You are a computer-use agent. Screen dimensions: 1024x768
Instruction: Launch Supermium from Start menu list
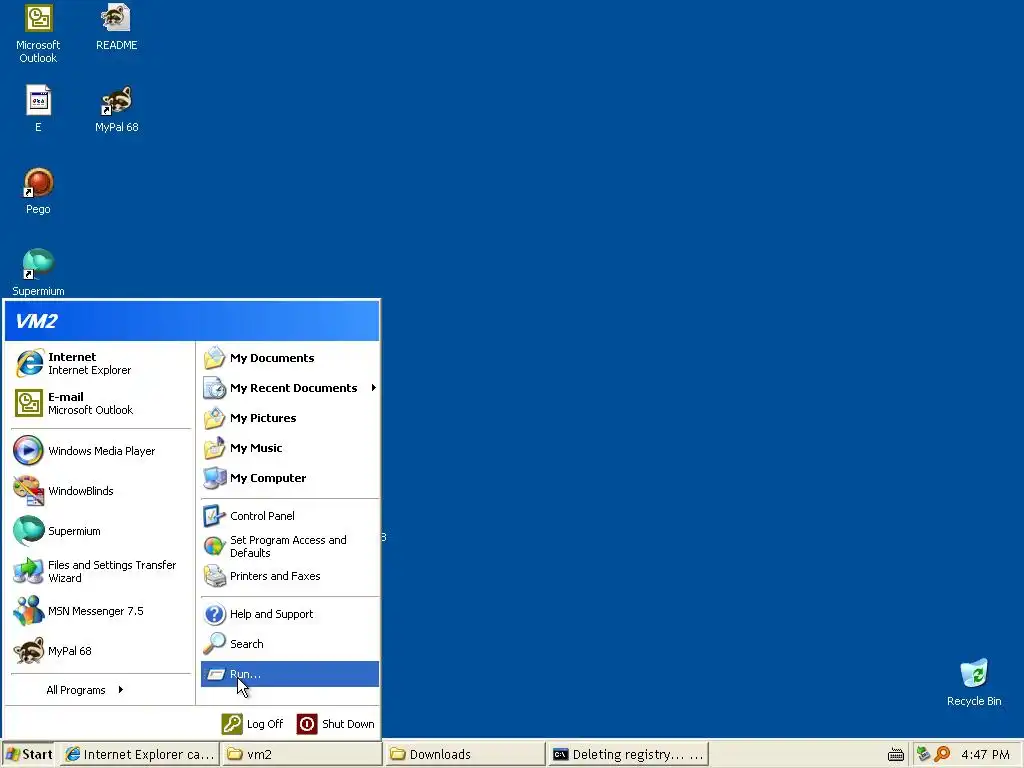pyautogui.click(x=101, y=531)
